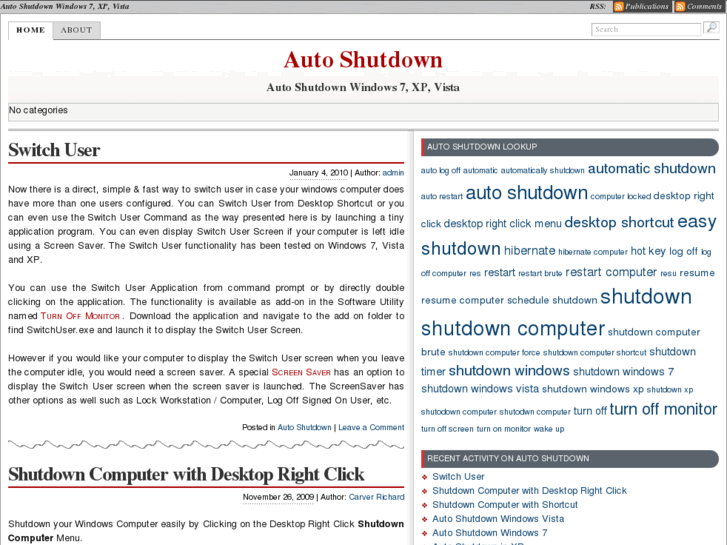Select the 'automatically shutdown' tag
The height and width of the screenshot is (545, 727).
coord(542,171)
